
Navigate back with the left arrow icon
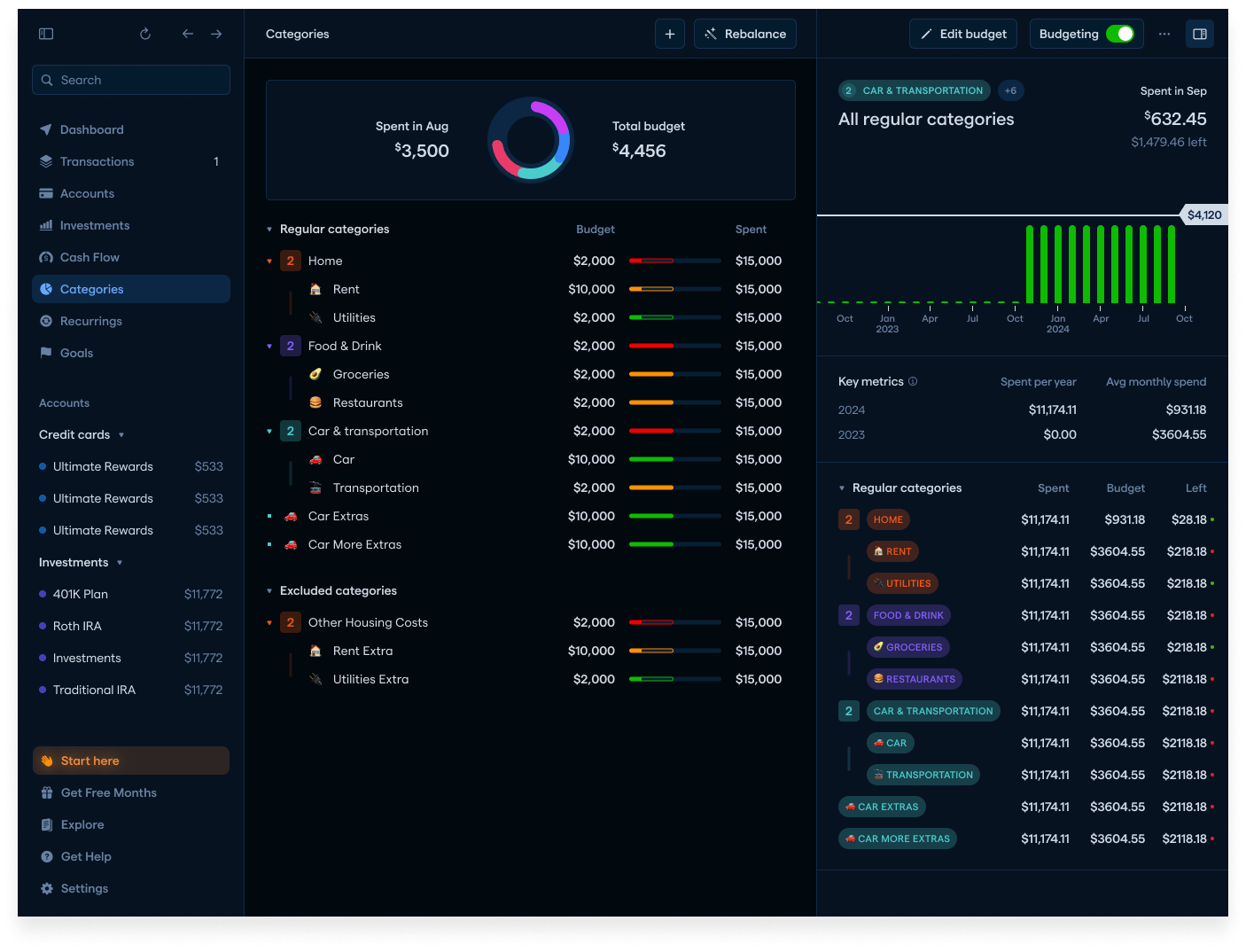point(188,34)
